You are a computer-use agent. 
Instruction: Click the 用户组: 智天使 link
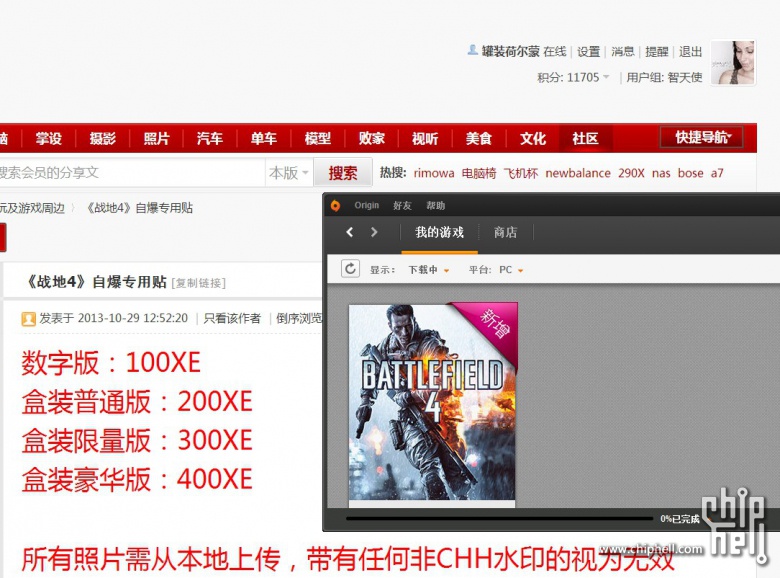pyautogui.click(x=664, y=78)
